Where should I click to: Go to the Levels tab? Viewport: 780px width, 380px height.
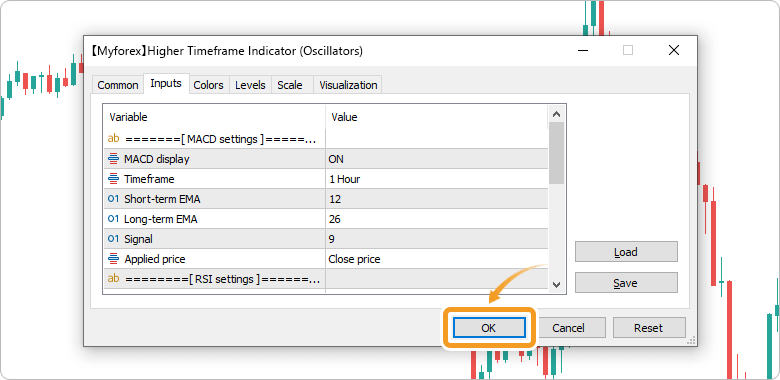click(x=250, y=85)
